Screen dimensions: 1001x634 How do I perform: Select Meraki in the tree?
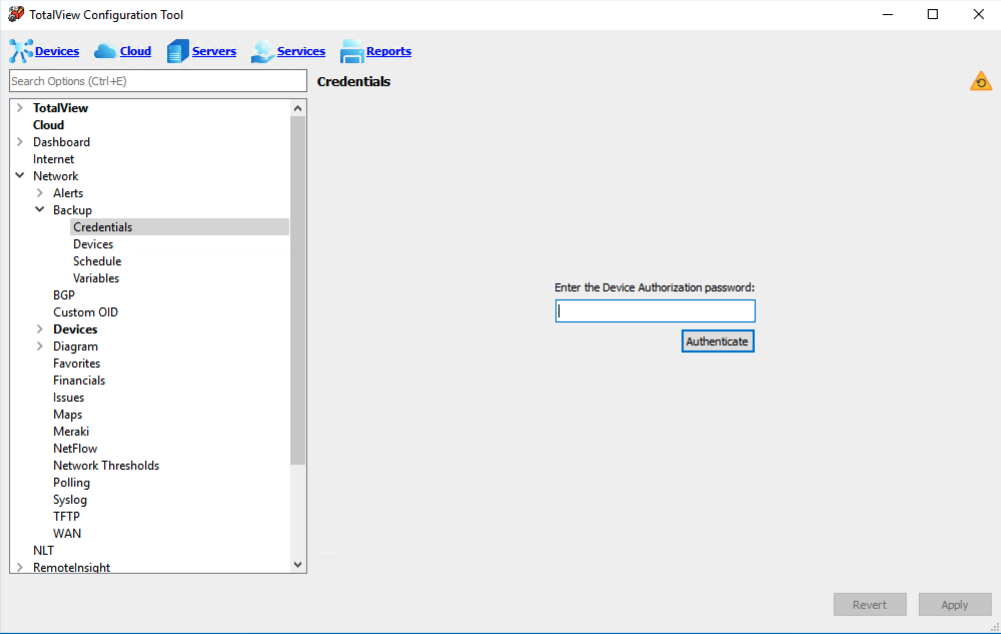(71, 432)
